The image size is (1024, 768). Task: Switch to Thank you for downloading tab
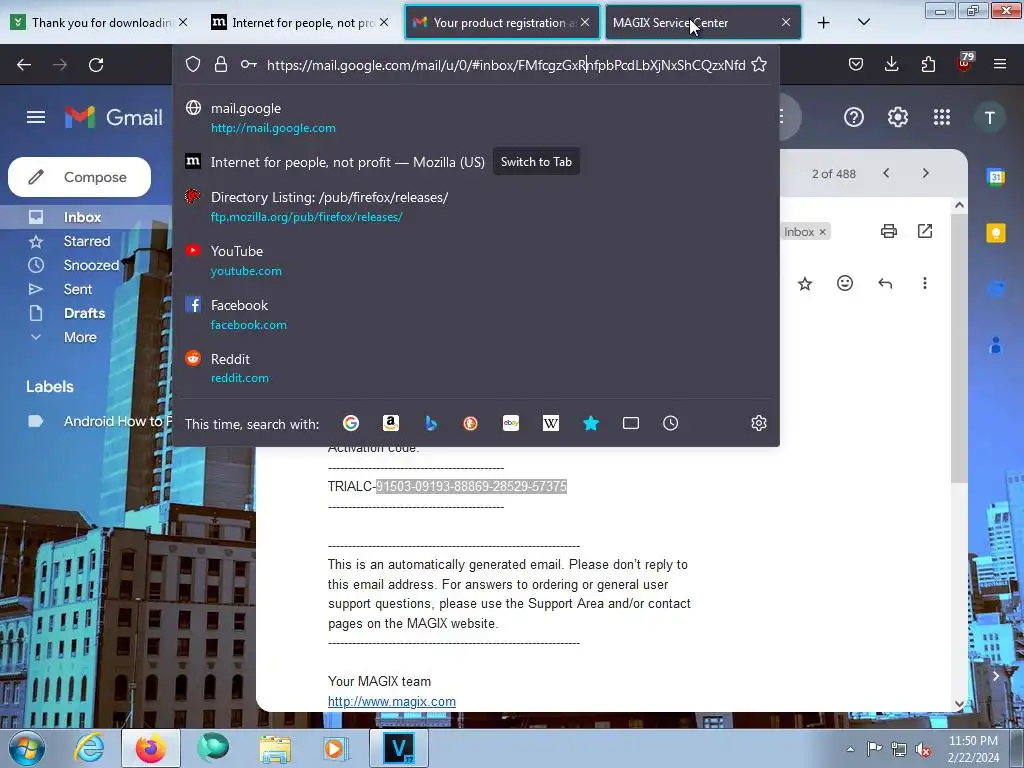(100, 22)
